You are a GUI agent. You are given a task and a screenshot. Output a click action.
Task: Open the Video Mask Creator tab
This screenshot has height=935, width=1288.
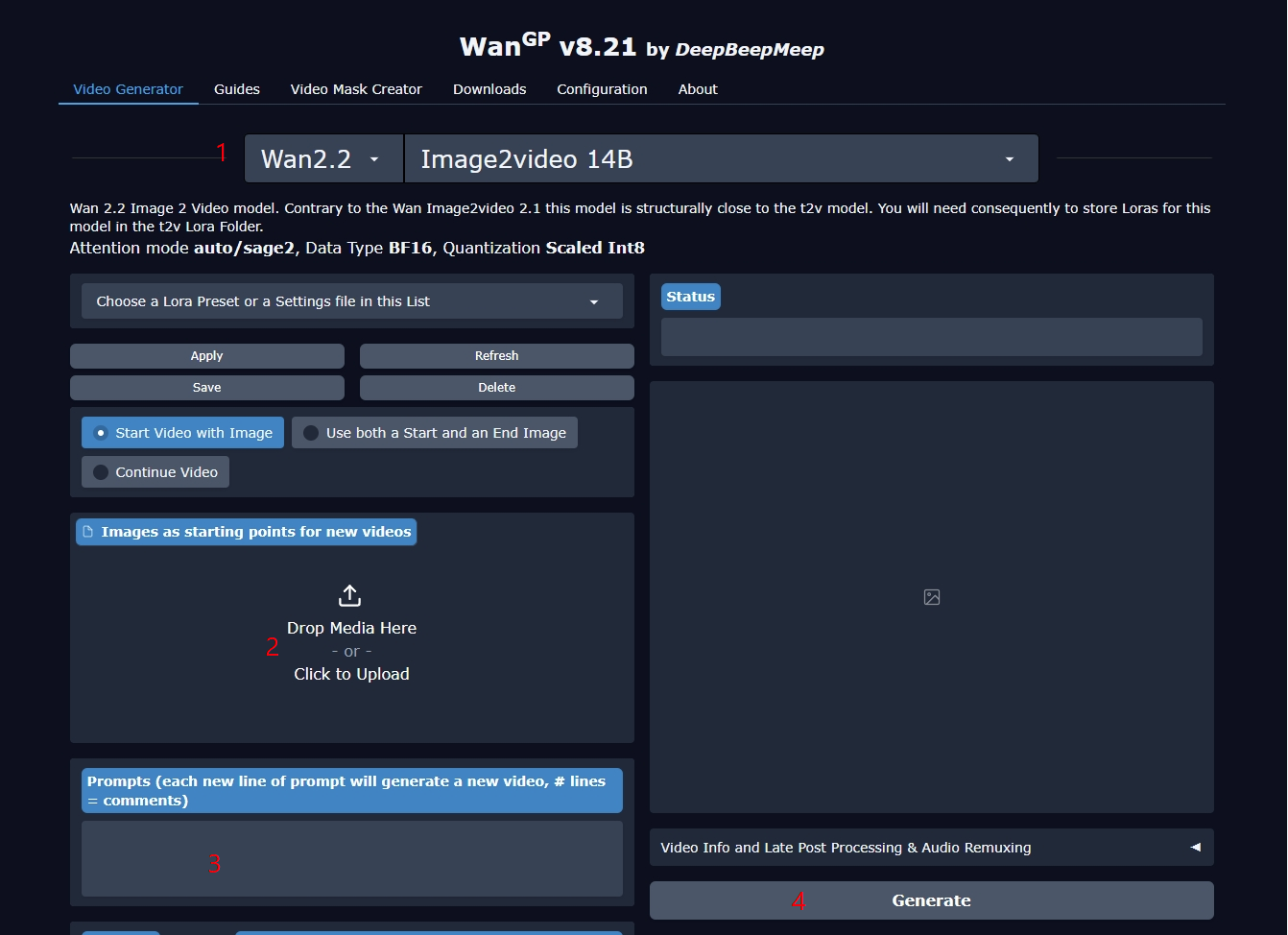[x=356, y=89]
